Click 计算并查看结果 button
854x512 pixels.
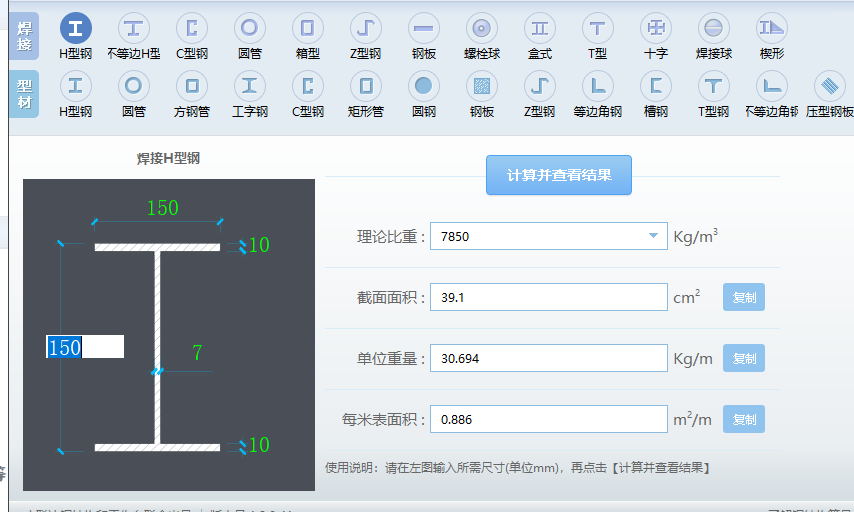click(559, 175)
